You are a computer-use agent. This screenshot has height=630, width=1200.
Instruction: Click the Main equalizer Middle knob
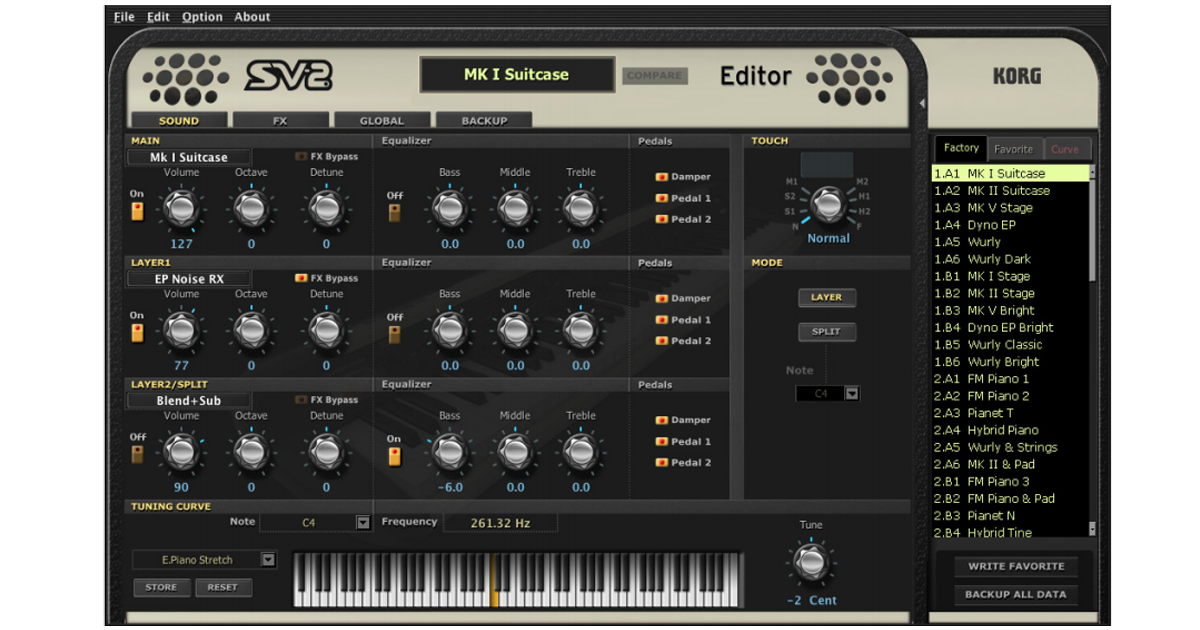515,208
